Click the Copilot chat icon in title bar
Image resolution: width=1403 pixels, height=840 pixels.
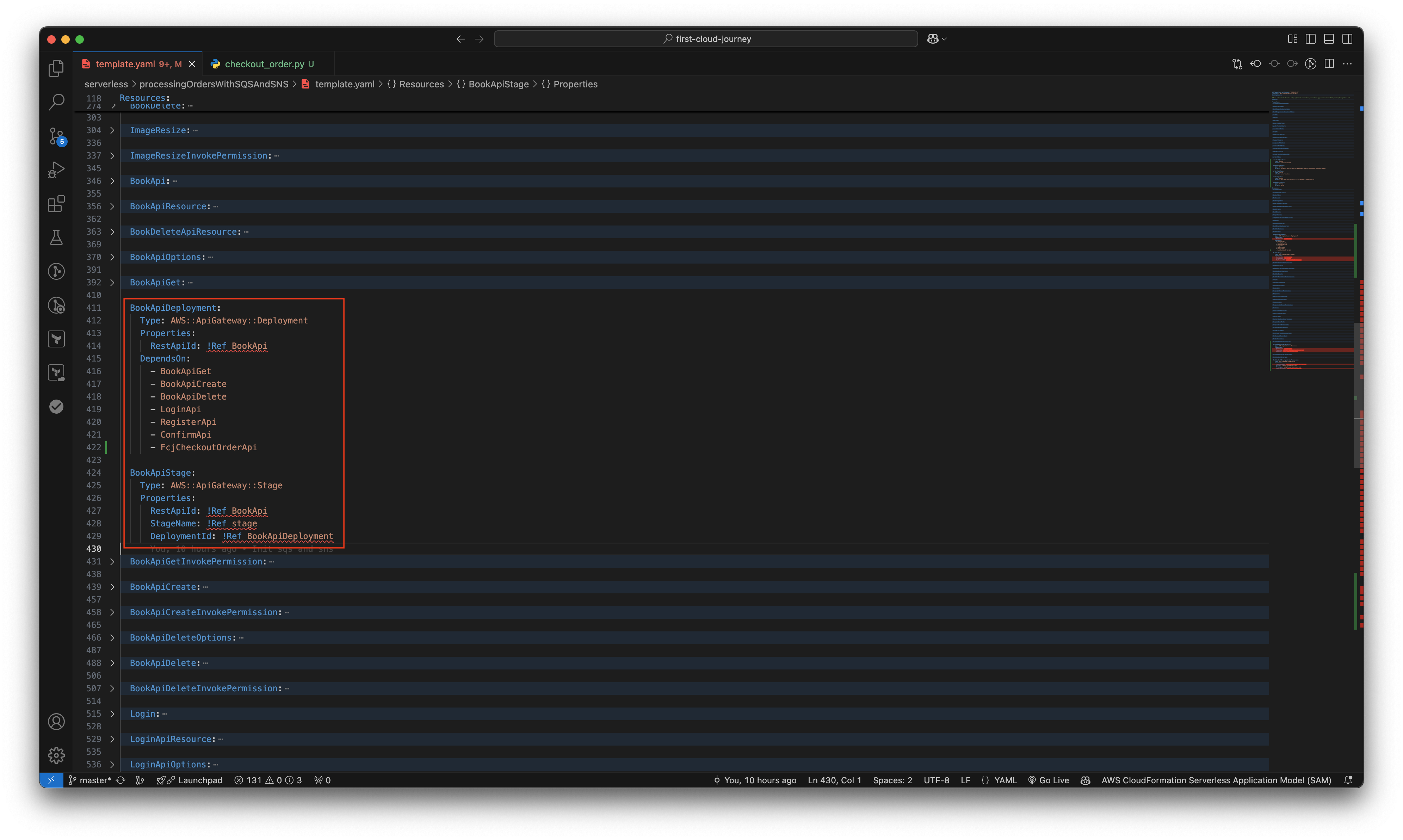[933, 39]
